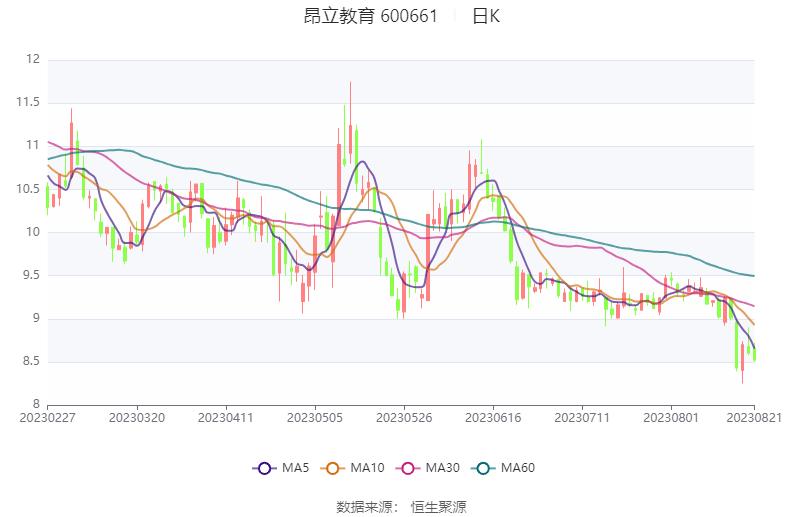Click the 20230227 date on the x-axis

click(47, 416)
